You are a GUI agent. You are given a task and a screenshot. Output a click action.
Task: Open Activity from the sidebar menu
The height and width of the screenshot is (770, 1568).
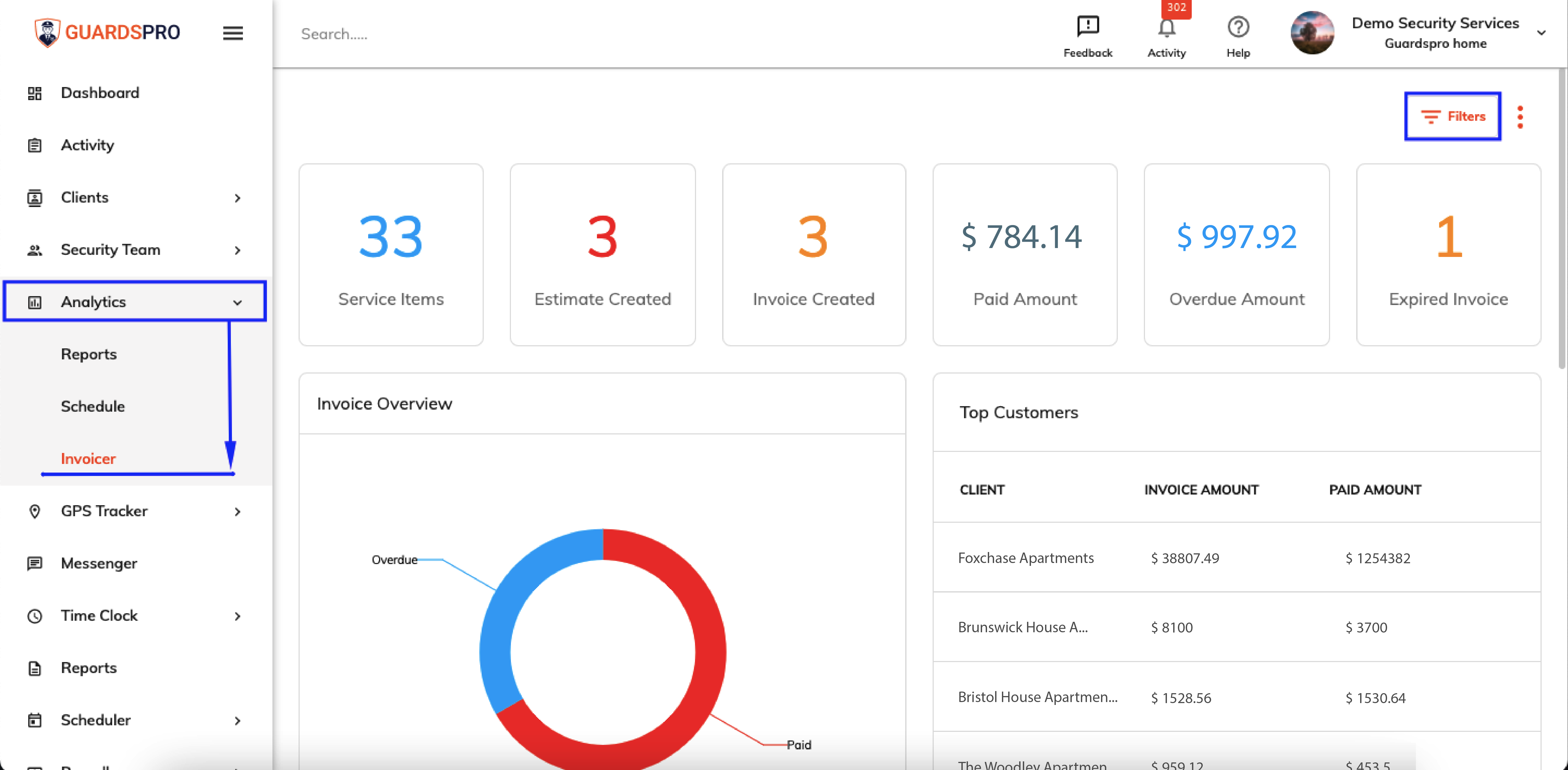tap(88, 146)
